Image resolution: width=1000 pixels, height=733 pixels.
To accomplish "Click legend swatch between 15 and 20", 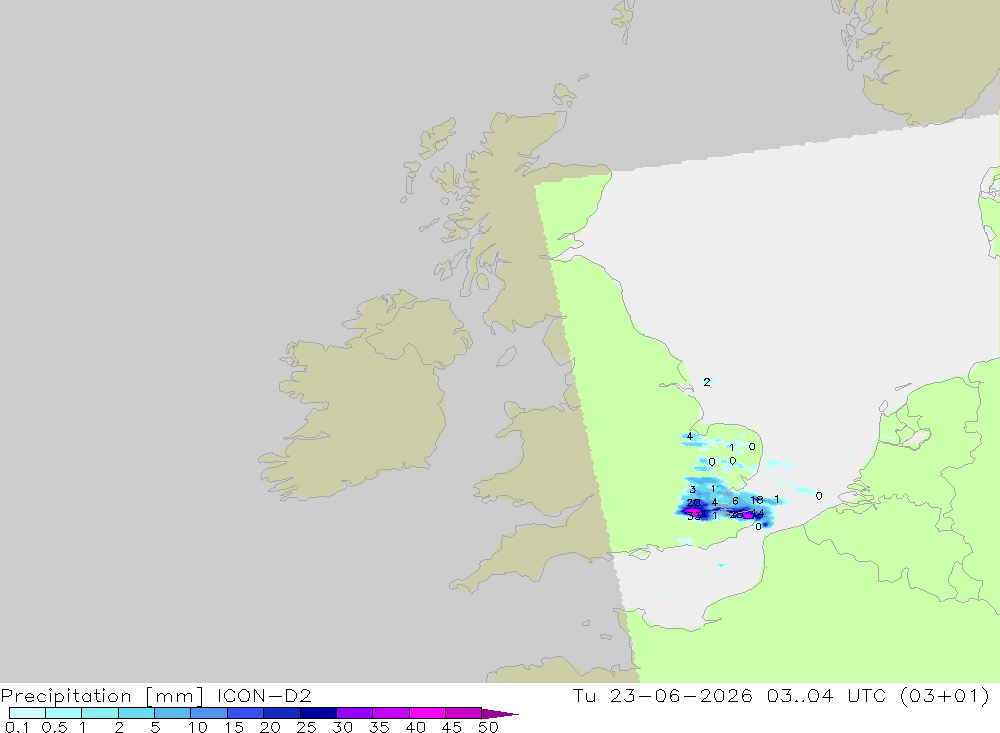I will click(x=246, y=713).
